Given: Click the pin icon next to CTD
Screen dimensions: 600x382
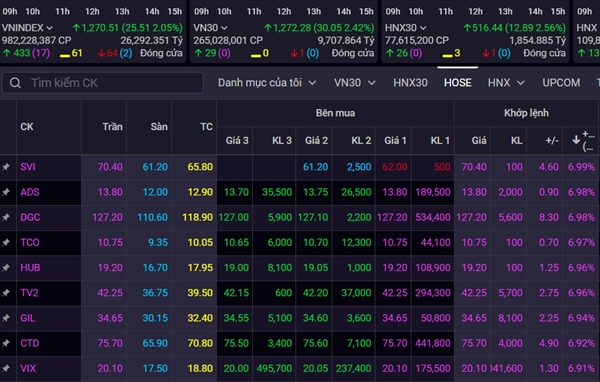Looking at the screenshot, I should pos(6,343).
